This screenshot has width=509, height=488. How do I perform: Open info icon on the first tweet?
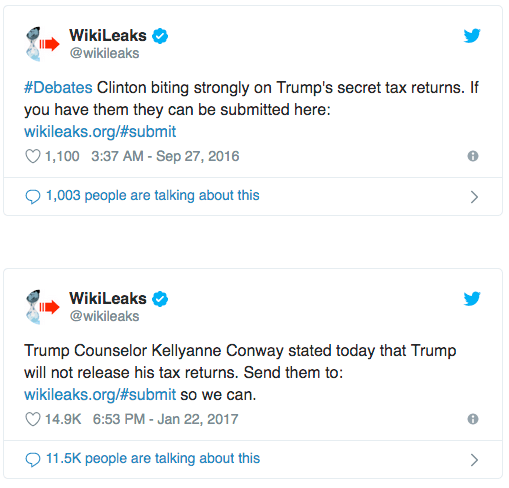pos(473,156)
